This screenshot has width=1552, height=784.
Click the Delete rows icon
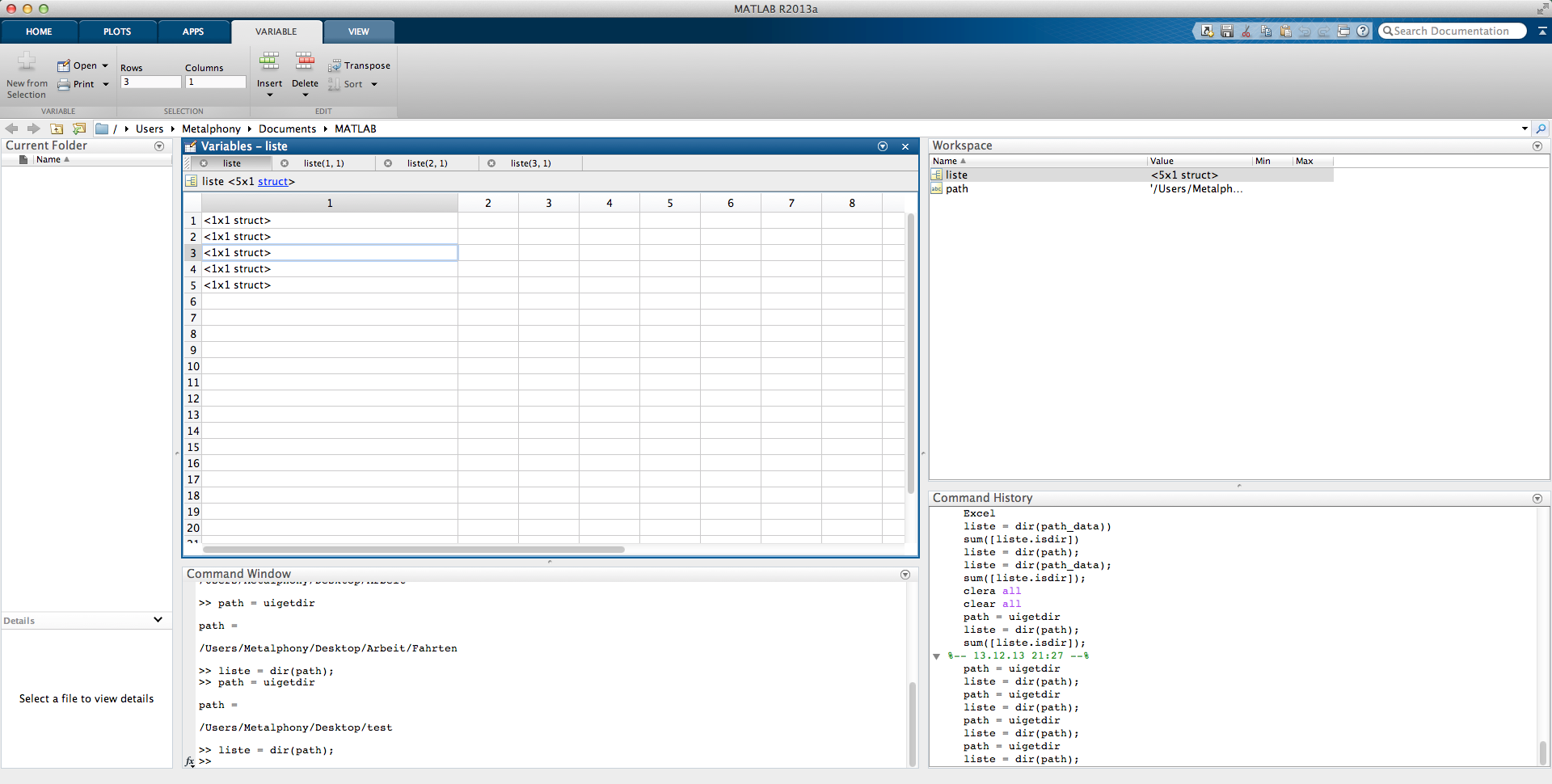[305, 62]
